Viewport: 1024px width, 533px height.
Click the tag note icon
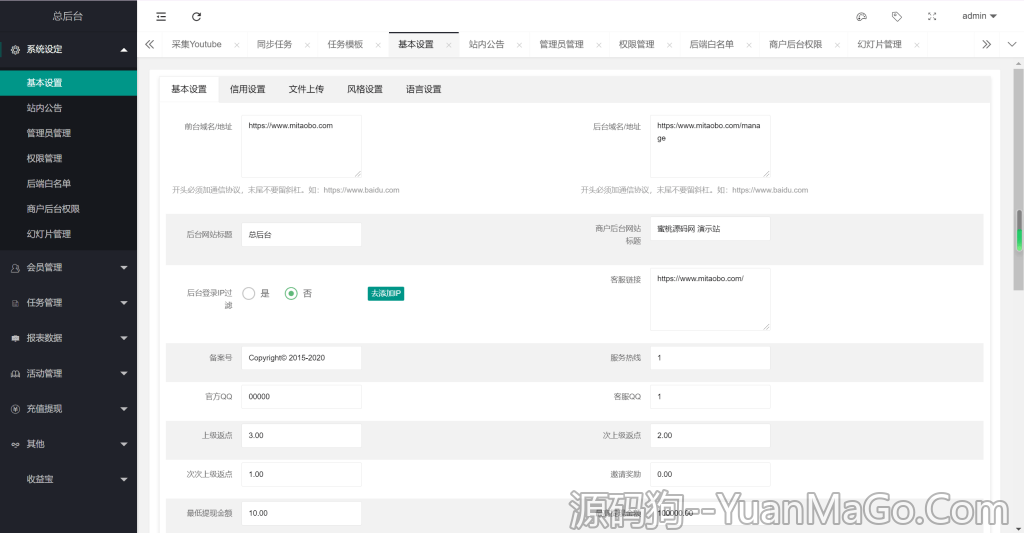897,16
